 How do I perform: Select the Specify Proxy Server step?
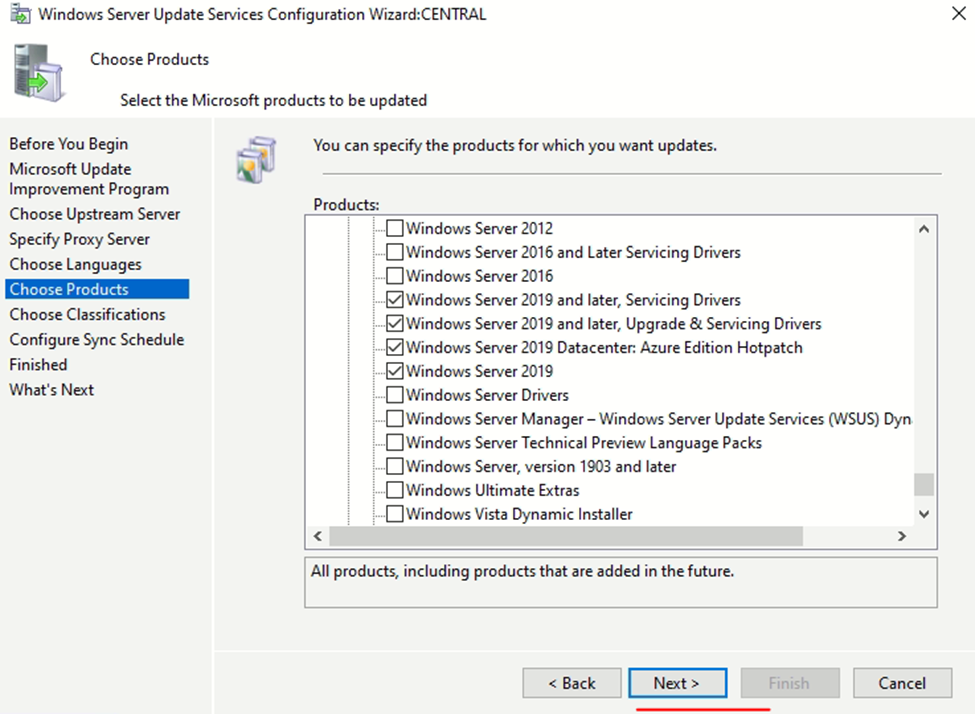pyautogui.click(x=79, y=239)
